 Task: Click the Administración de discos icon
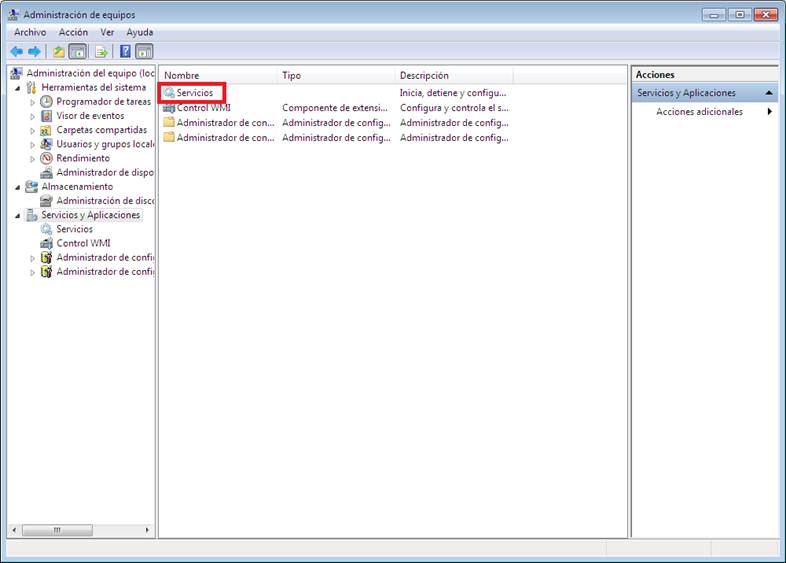point(46,201)
